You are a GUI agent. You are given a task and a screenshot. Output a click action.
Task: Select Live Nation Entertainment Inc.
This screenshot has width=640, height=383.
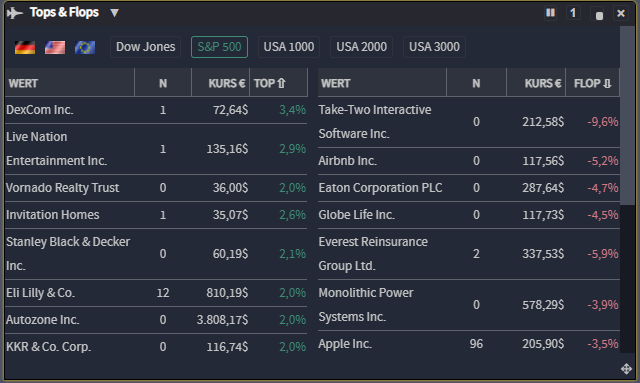point(156,149)
